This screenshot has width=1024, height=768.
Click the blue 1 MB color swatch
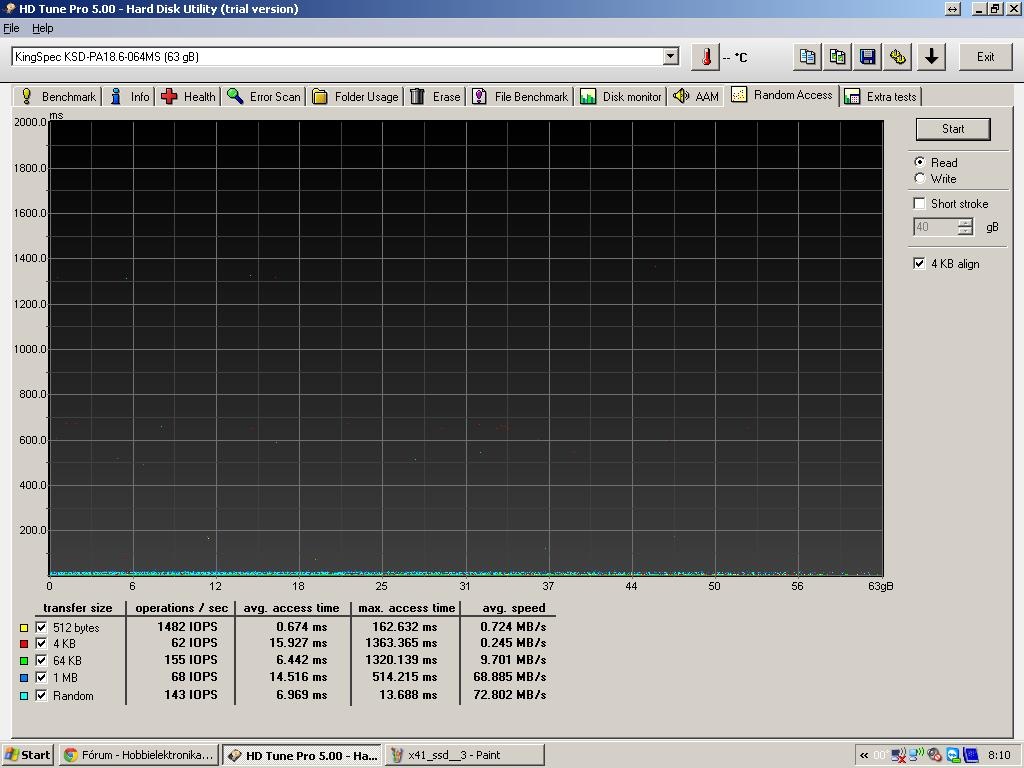(24, 678)
